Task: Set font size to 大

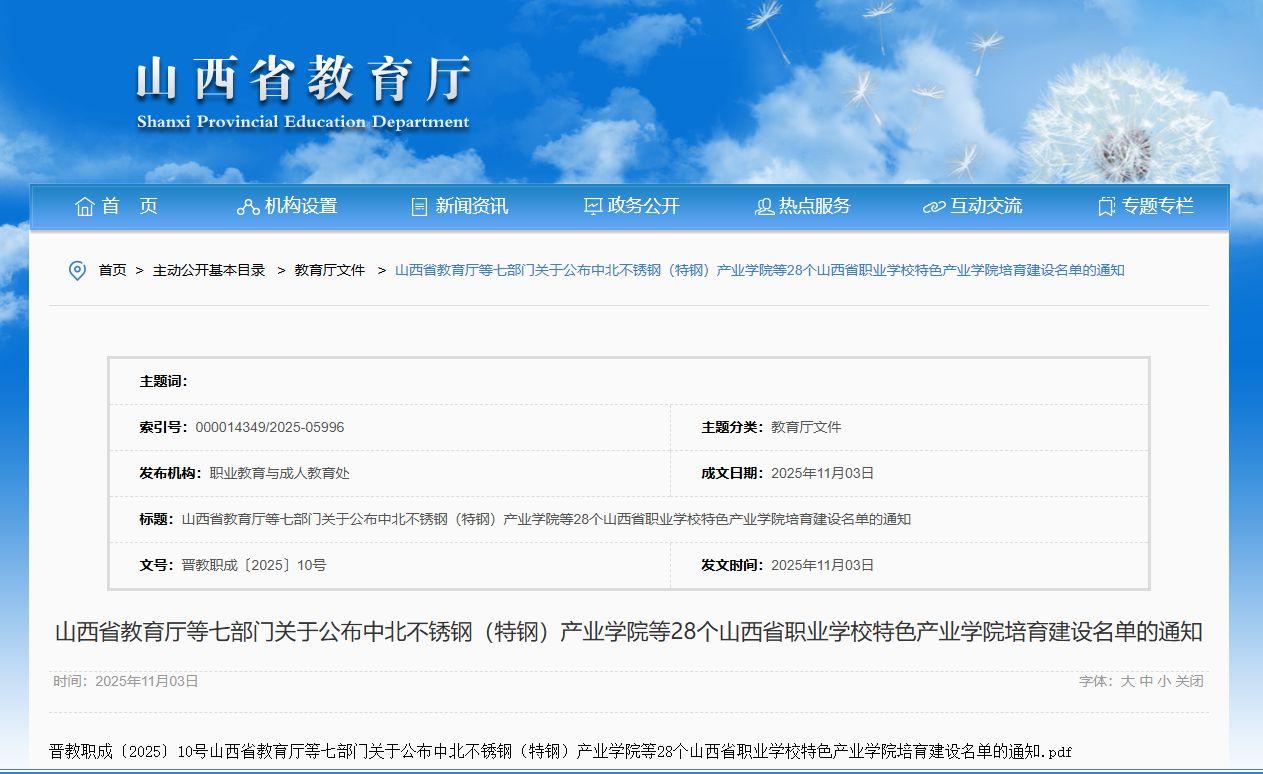Action: [1127, 681]
